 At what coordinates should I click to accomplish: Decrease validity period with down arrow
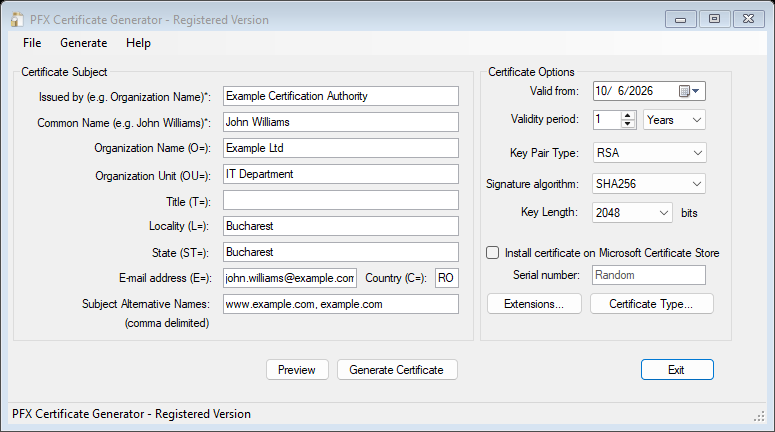[628, 124]
